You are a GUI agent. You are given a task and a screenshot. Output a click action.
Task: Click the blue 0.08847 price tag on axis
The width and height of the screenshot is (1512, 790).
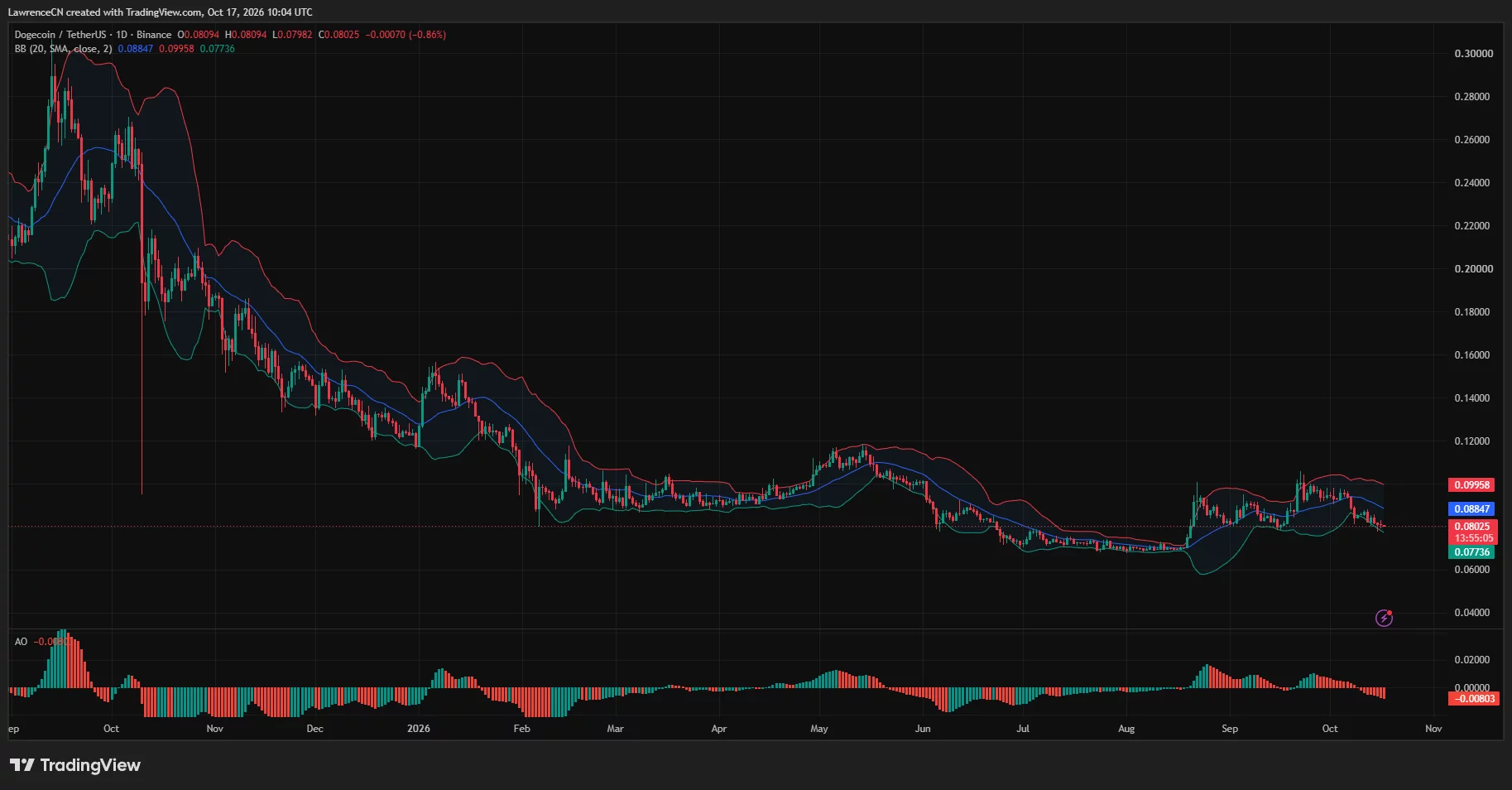tap(1471, 509)
